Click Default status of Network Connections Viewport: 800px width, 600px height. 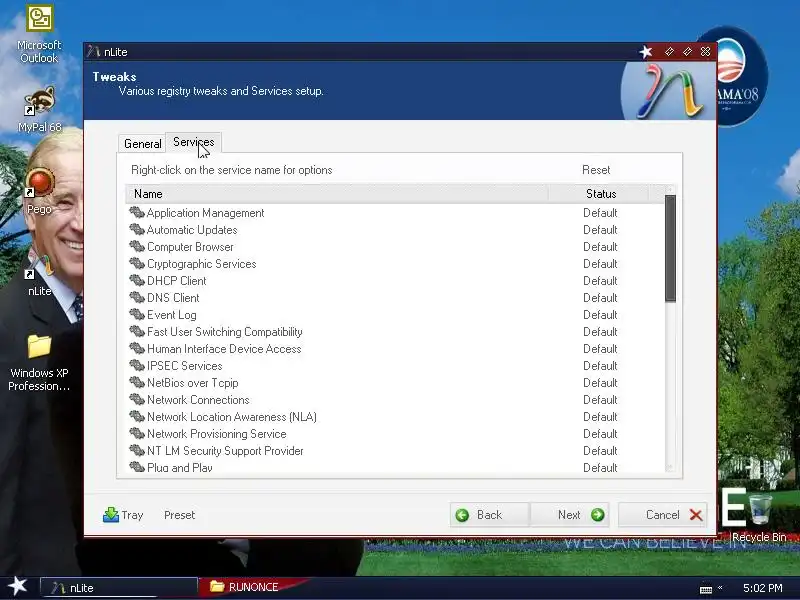coord(600,400)
